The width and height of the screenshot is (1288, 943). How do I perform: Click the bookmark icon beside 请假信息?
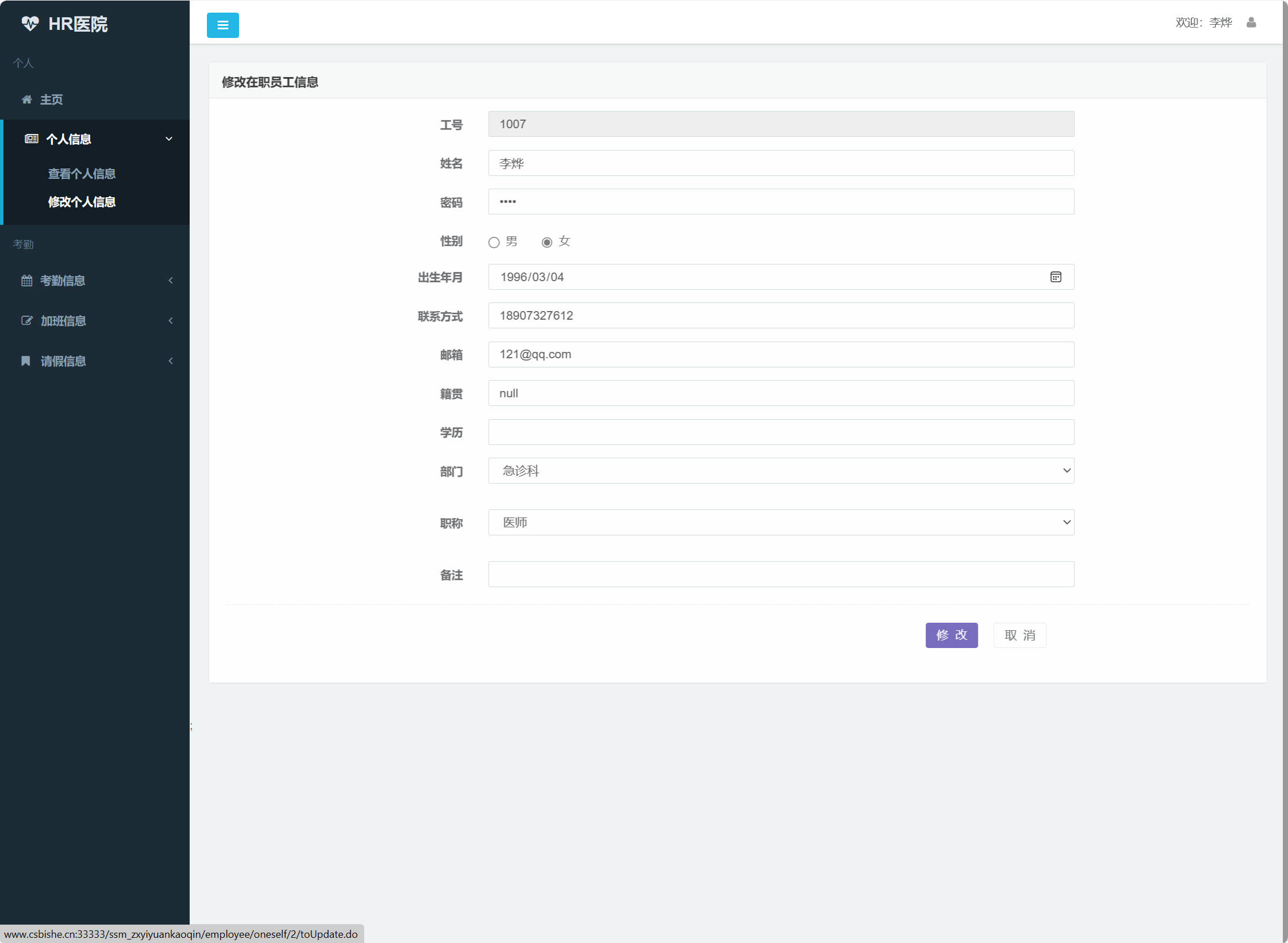(x=26, y=361)
